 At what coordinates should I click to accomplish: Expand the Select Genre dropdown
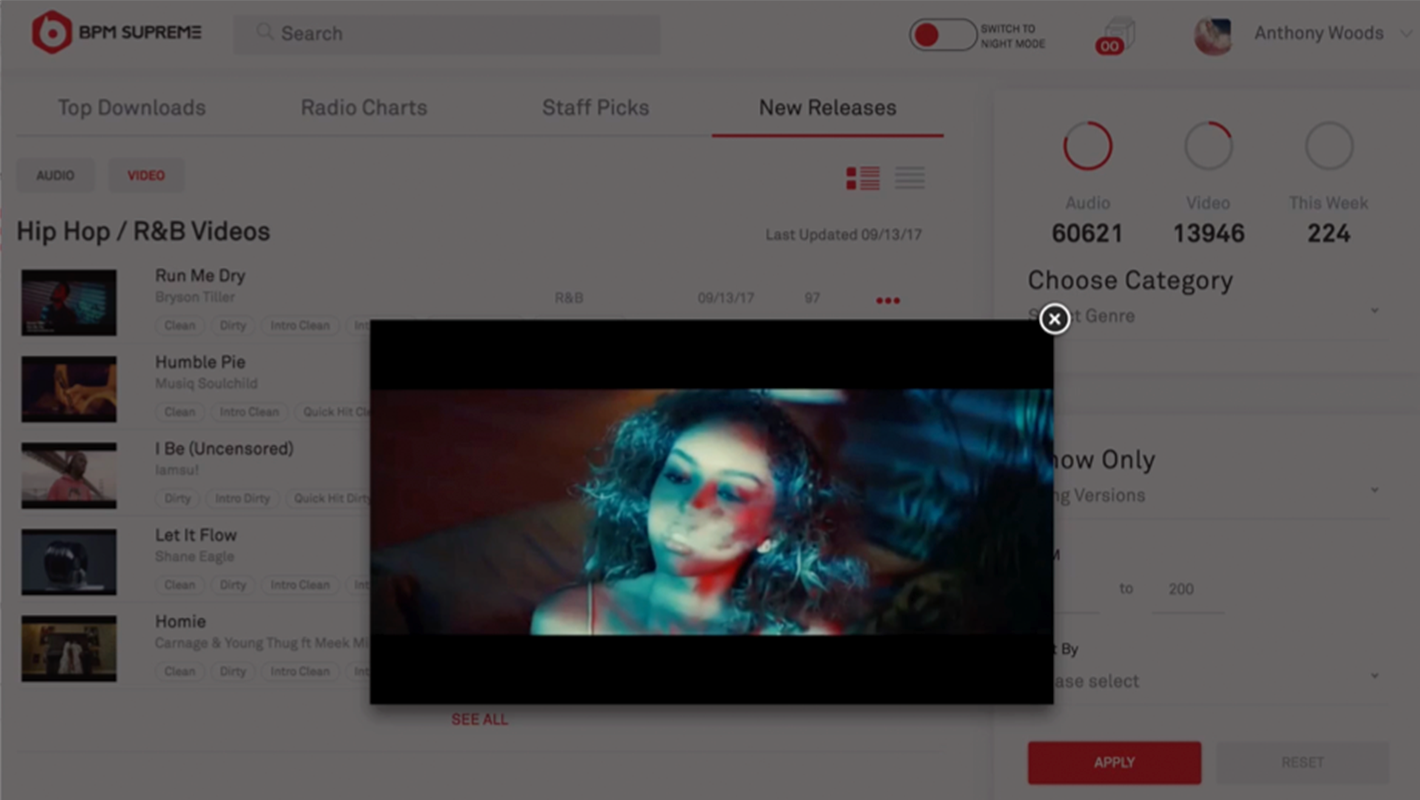(1374, 312)
